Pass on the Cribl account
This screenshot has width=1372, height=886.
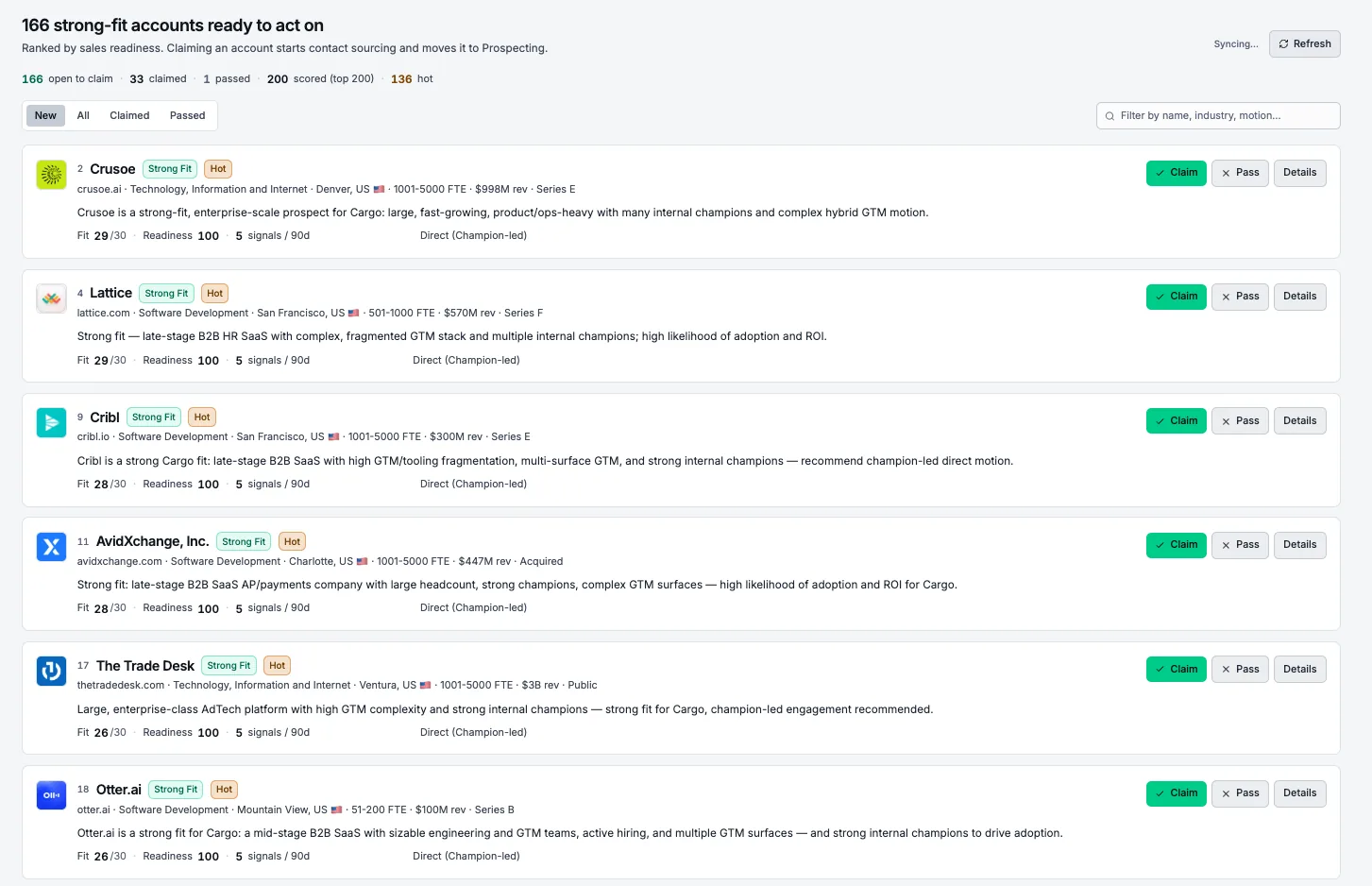(1240, 421)
